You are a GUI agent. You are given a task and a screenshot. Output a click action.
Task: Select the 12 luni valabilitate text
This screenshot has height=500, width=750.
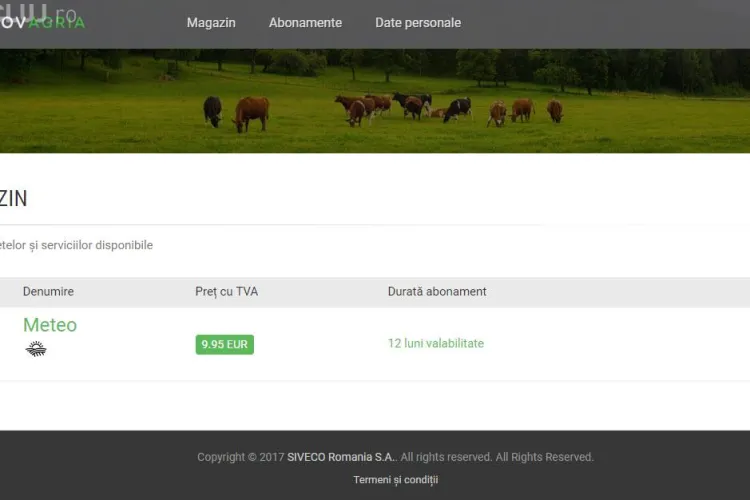[x=435, y=343]
